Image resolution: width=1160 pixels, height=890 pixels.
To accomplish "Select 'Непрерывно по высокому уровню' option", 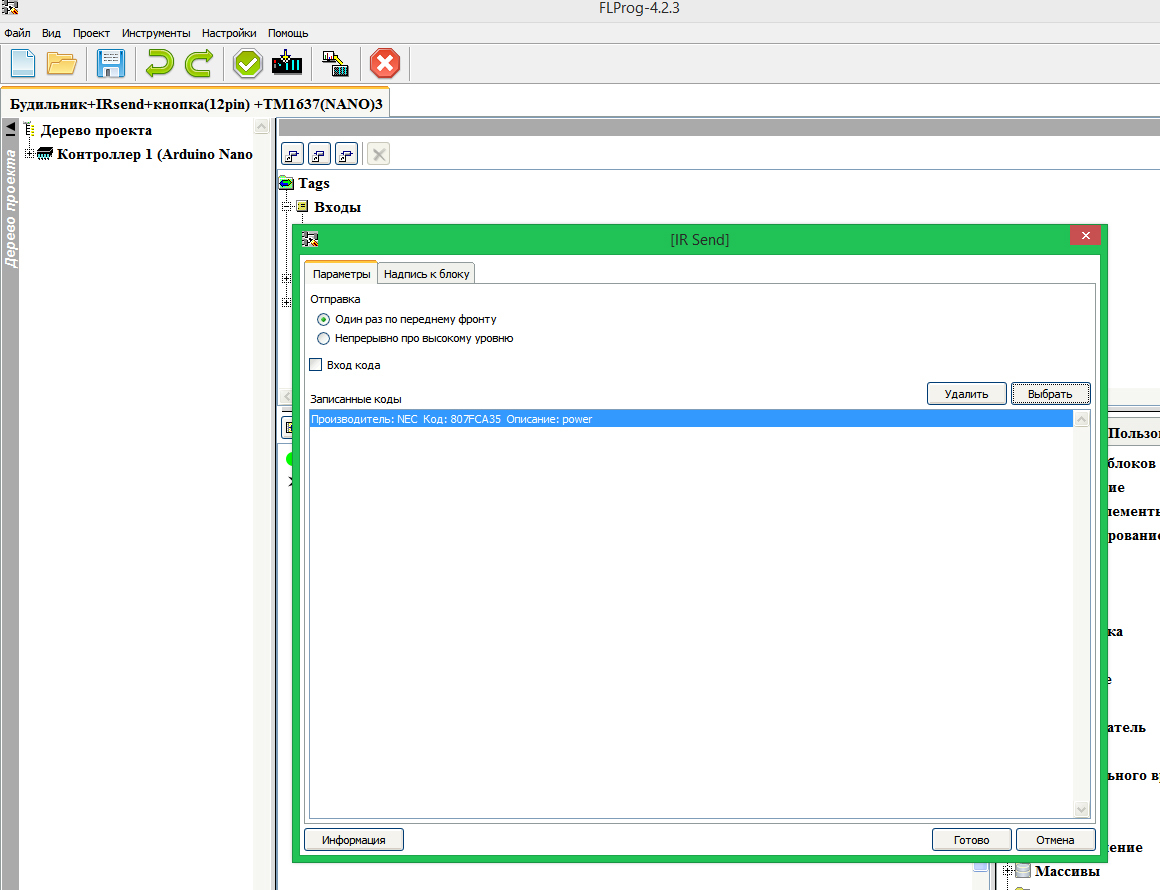I will (323, 338).
